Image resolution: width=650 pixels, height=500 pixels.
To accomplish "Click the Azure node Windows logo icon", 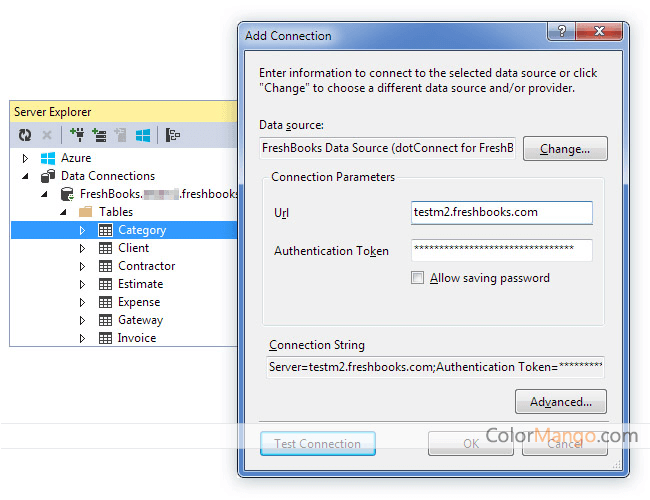I will pos(48,158).
